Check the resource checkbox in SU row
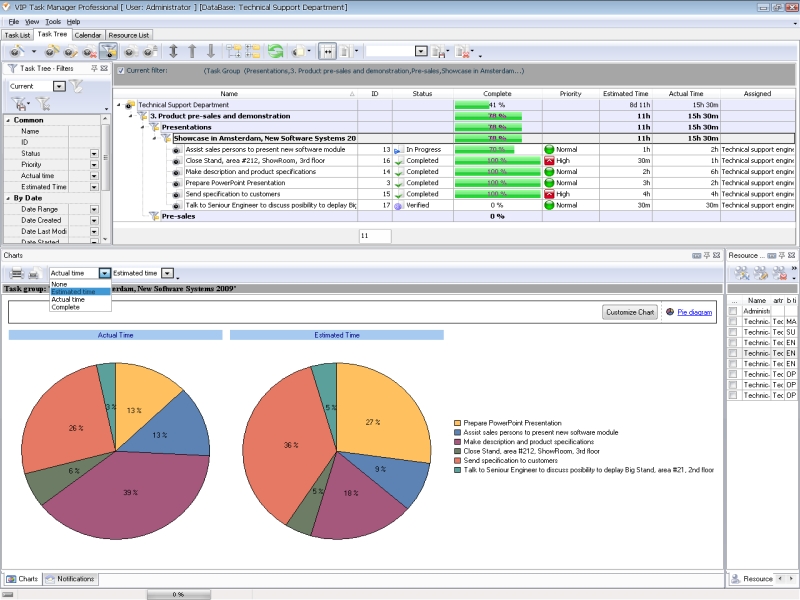The width and height of the screenshot is (800, 600). pos(733,332)
